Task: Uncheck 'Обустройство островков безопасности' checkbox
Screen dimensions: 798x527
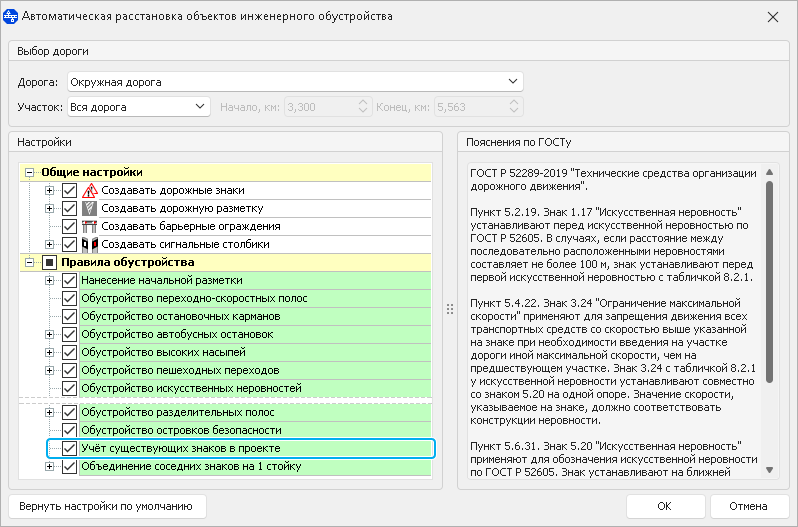Action: [x=70, y=430]
